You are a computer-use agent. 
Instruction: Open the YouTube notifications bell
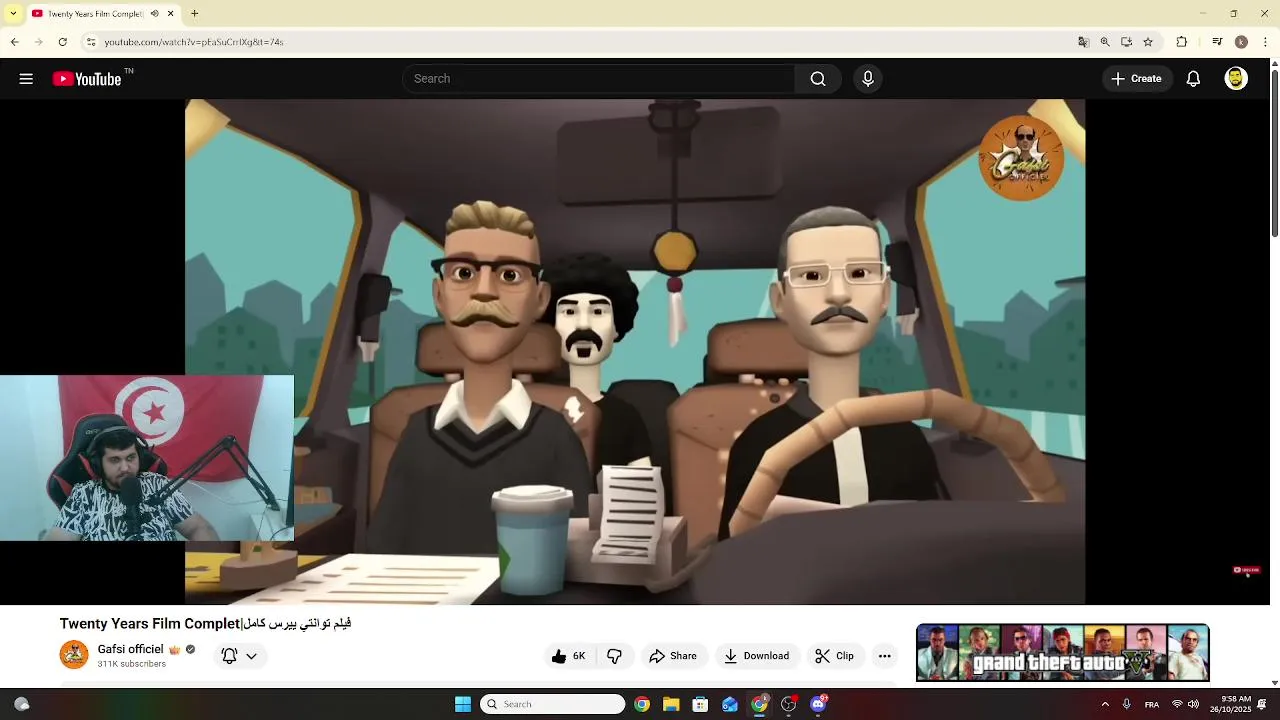point(1193,79)
